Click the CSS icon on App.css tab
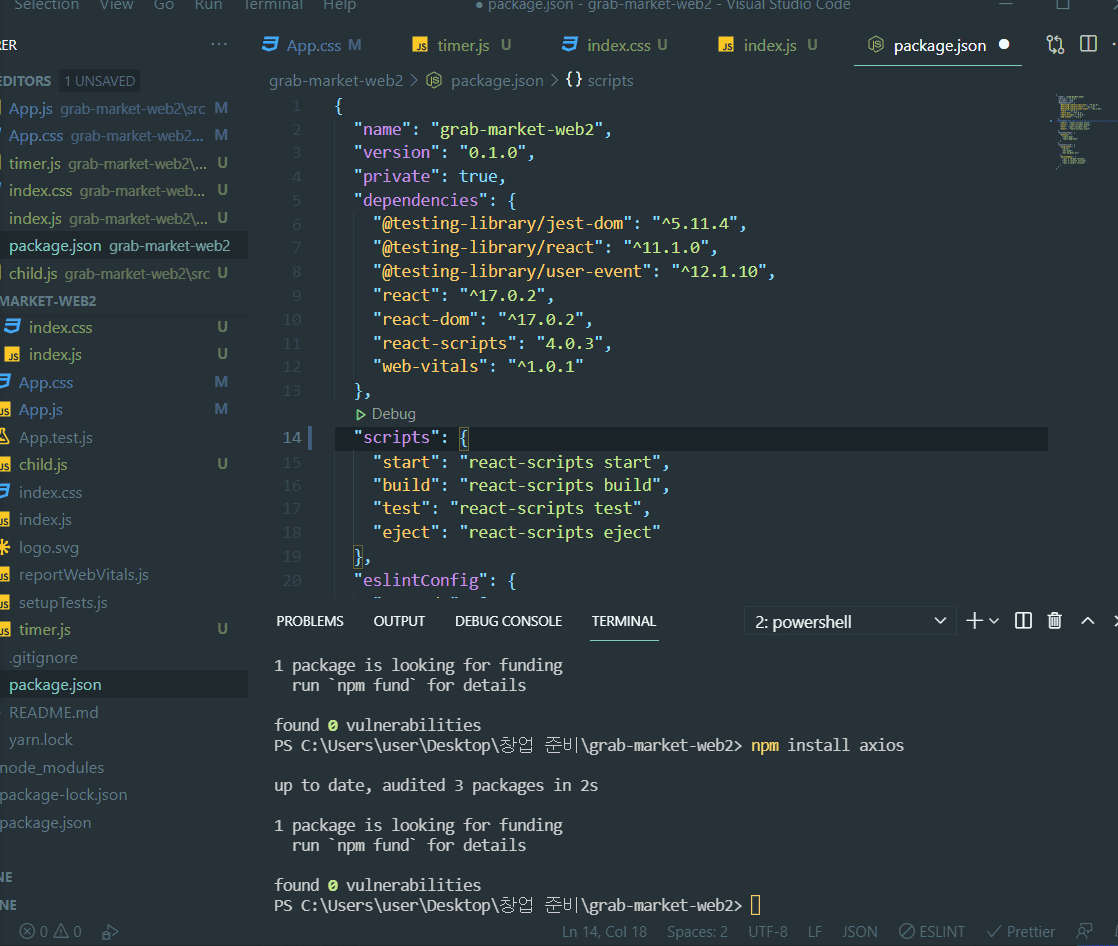The image size is (1118, 946). [270, 44]
